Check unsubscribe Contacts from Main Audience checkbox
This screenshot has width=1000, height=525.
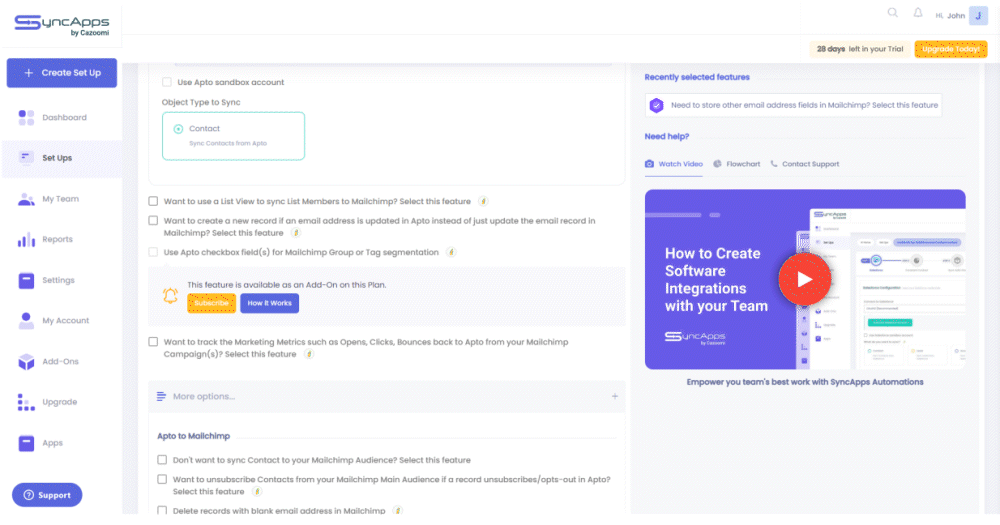[162, 479]
